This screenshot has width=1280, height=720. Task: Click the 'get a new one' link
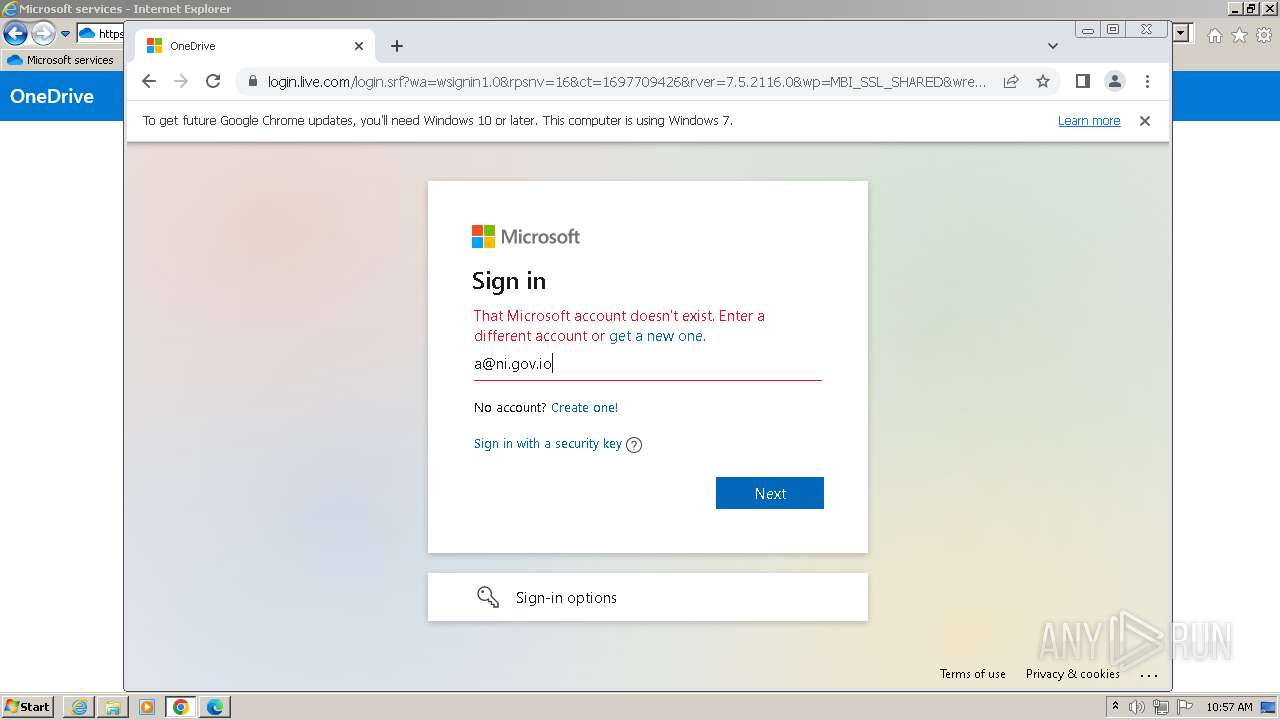656,336
